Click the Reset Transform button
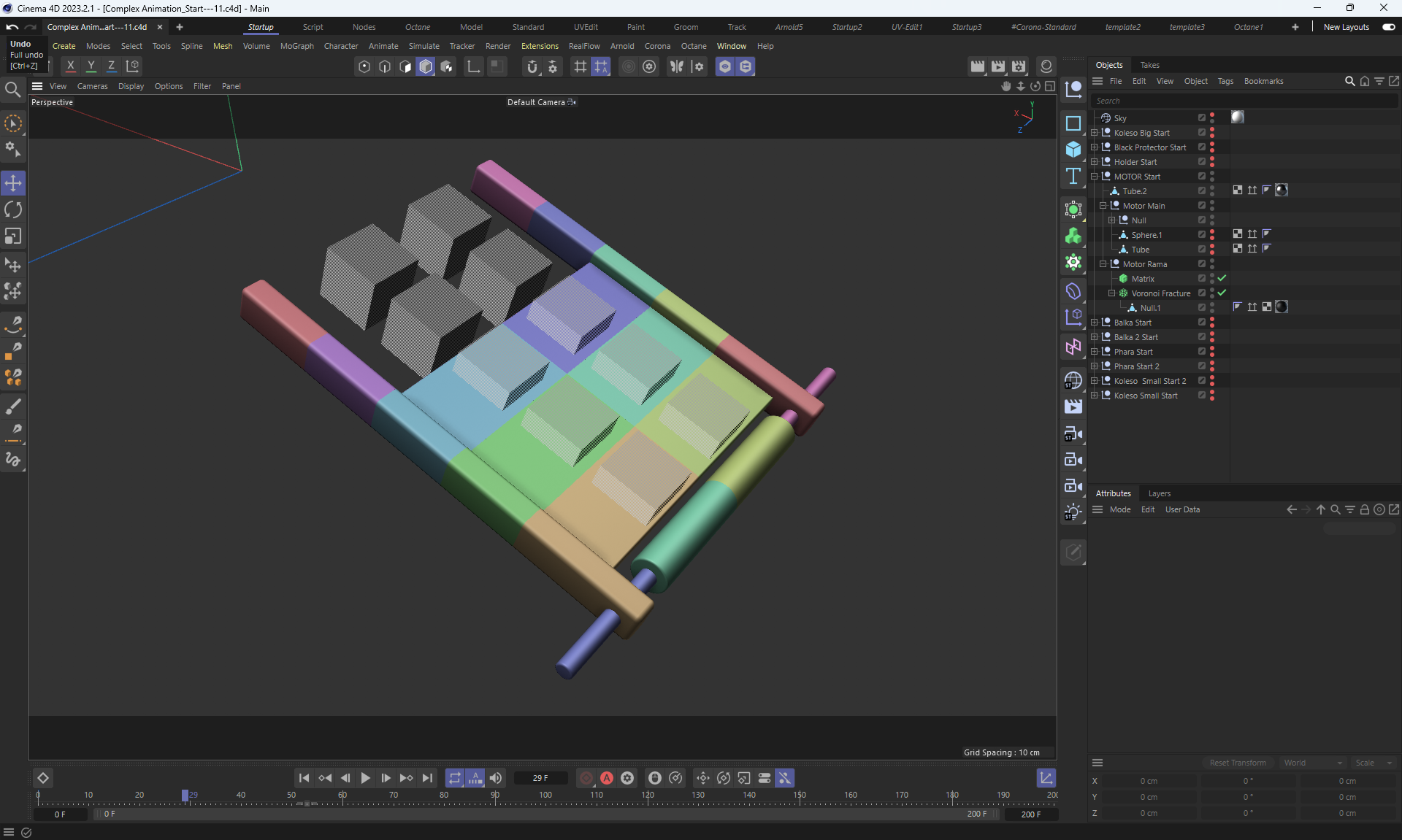This screenshot has width=1402, height=840. click(1238, 763)
